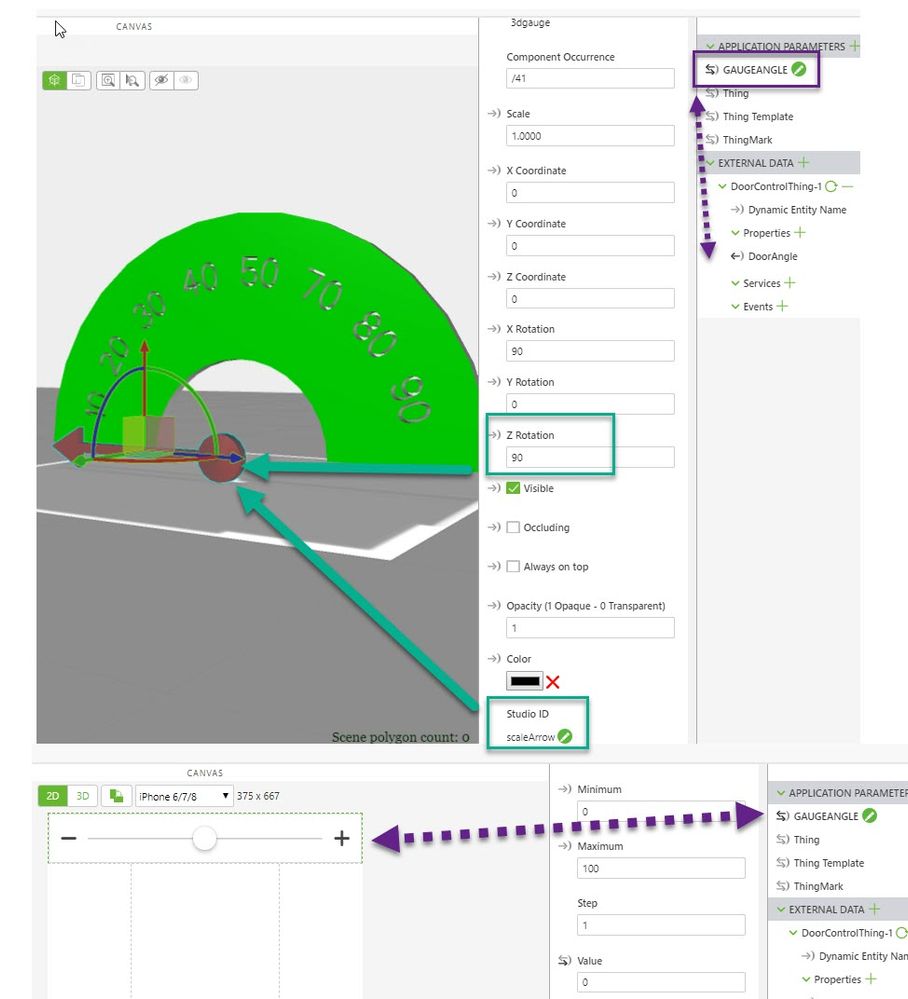Select upper GAUGEANGLE parameter
The height and width of the screenshot is (999, 908).
(x=755, y=69)
